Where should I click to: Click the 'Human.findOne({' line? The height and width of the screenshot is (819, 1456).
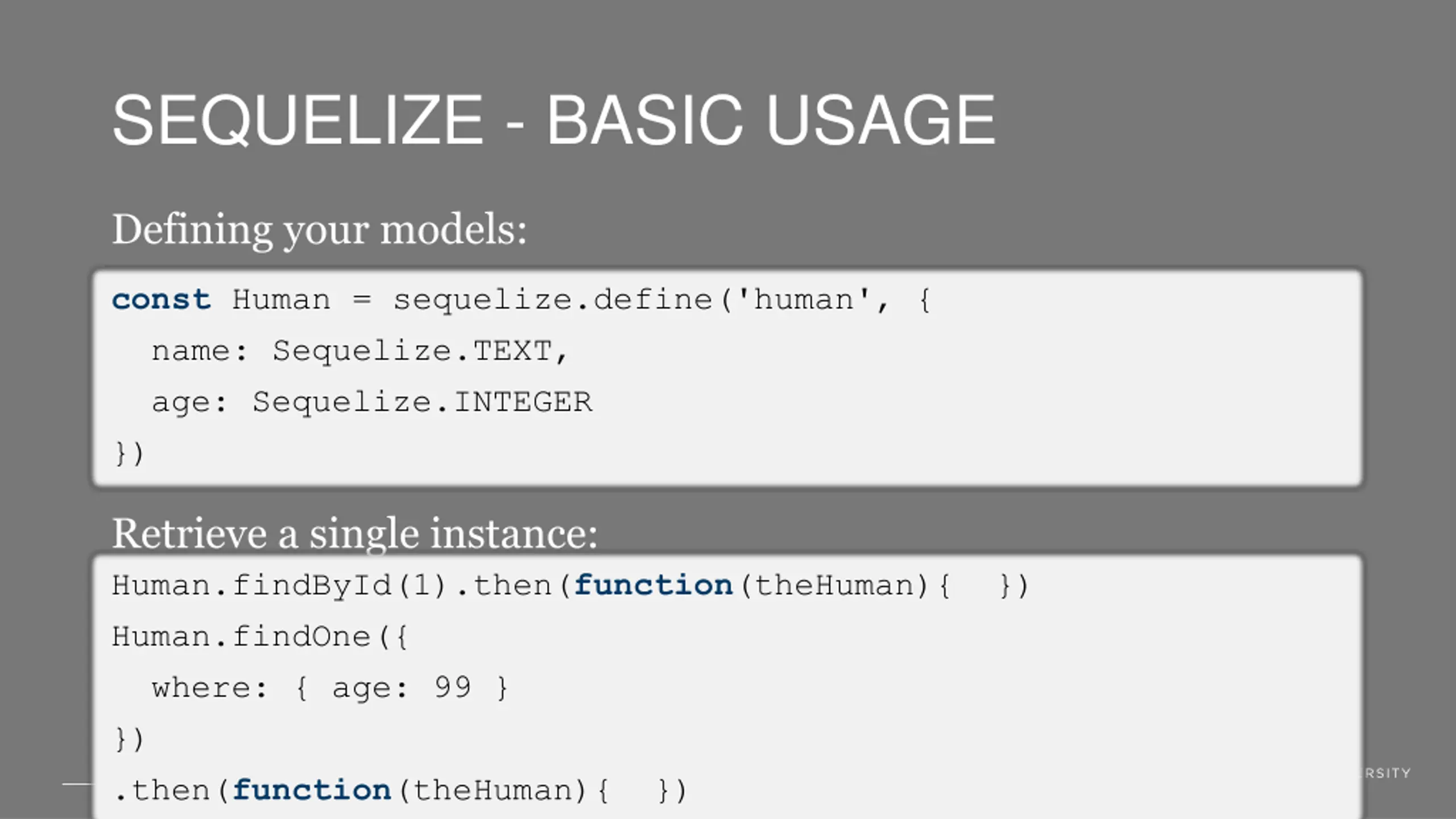tap(260, 636)
